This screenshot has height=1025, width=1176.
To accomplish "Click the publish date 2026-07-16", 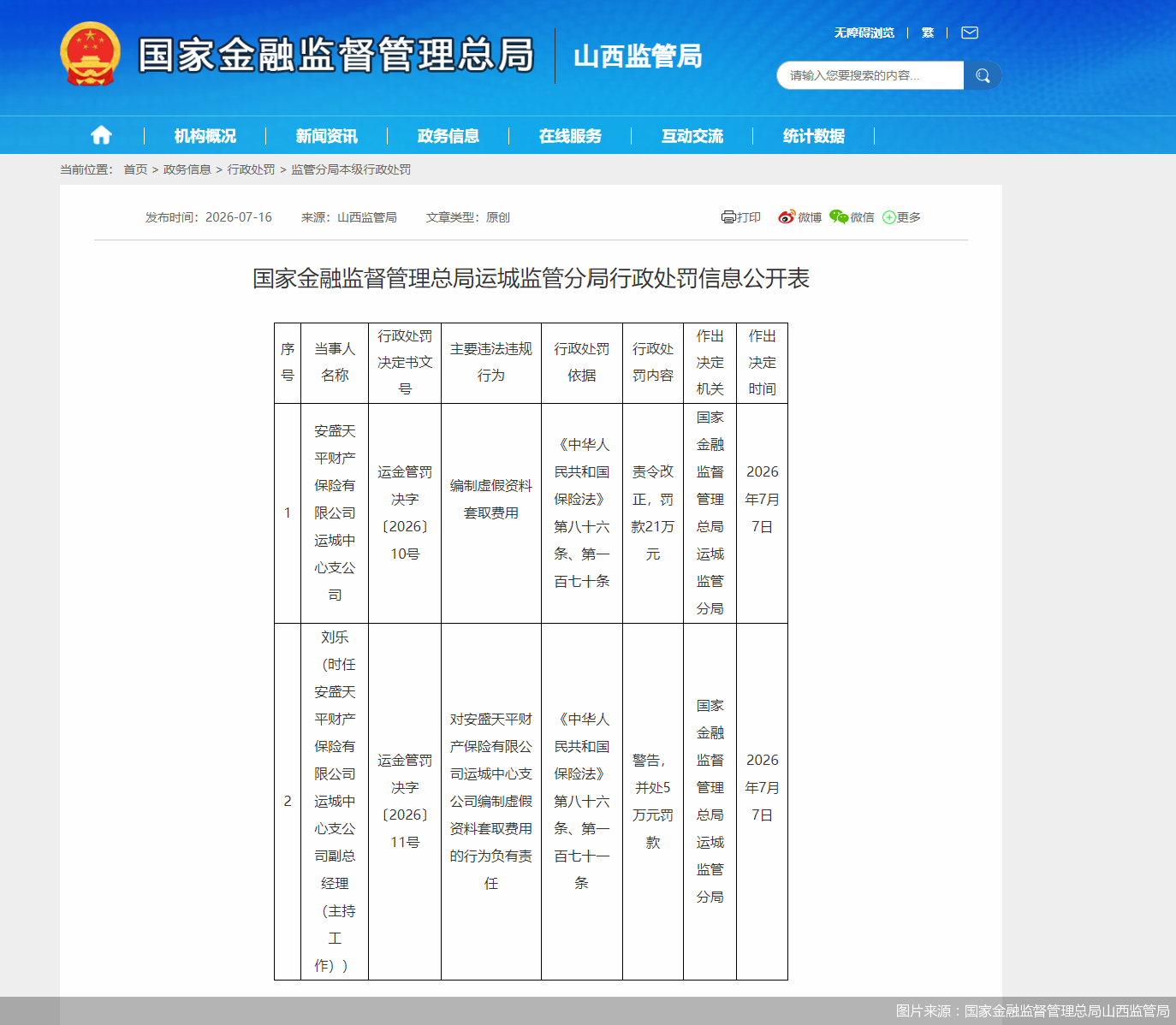I will coord(239,217).
